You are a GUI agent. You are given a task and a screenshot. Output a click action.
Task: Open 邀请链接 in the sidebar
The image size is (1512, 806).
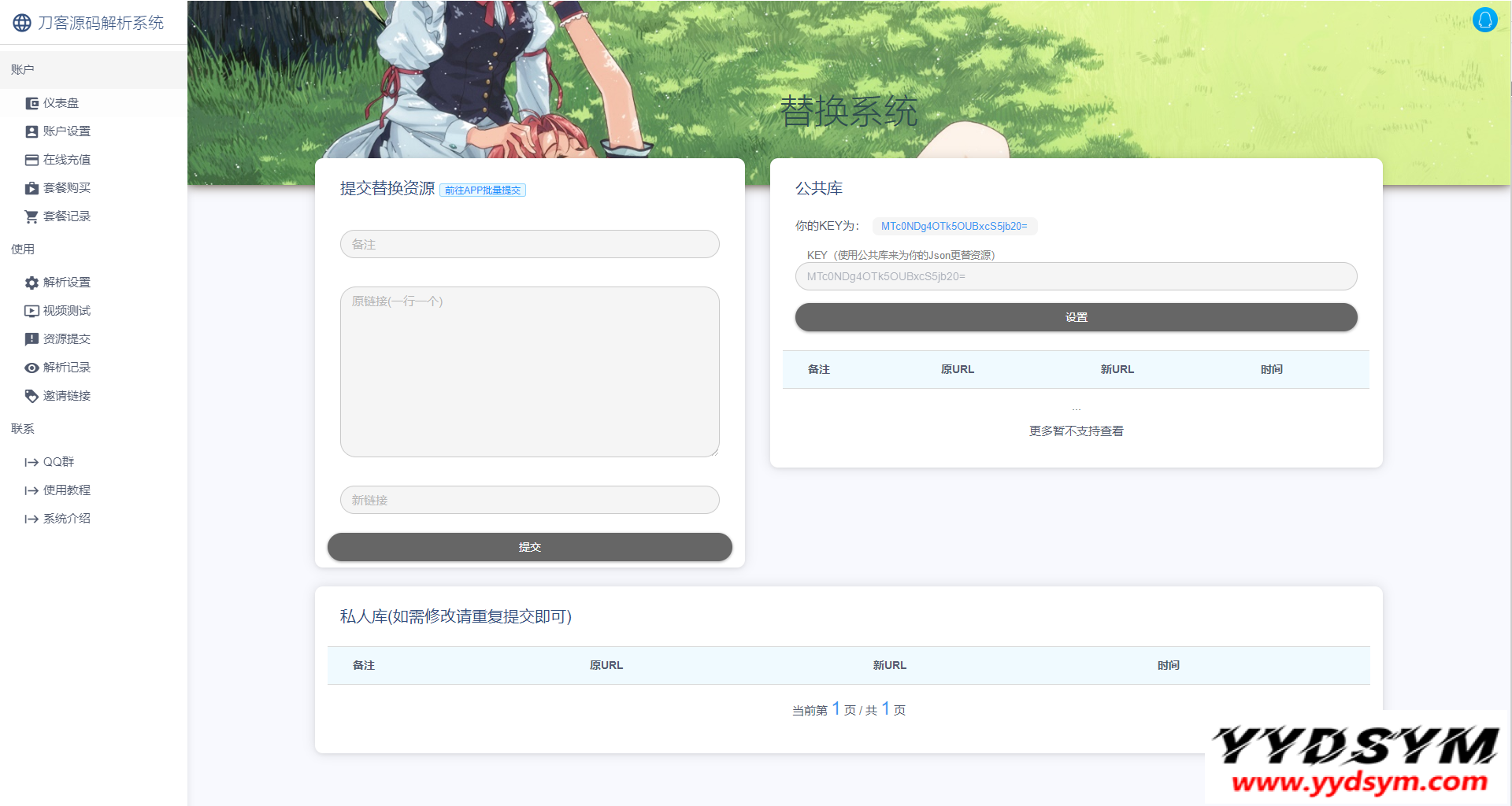coord(93,396)
